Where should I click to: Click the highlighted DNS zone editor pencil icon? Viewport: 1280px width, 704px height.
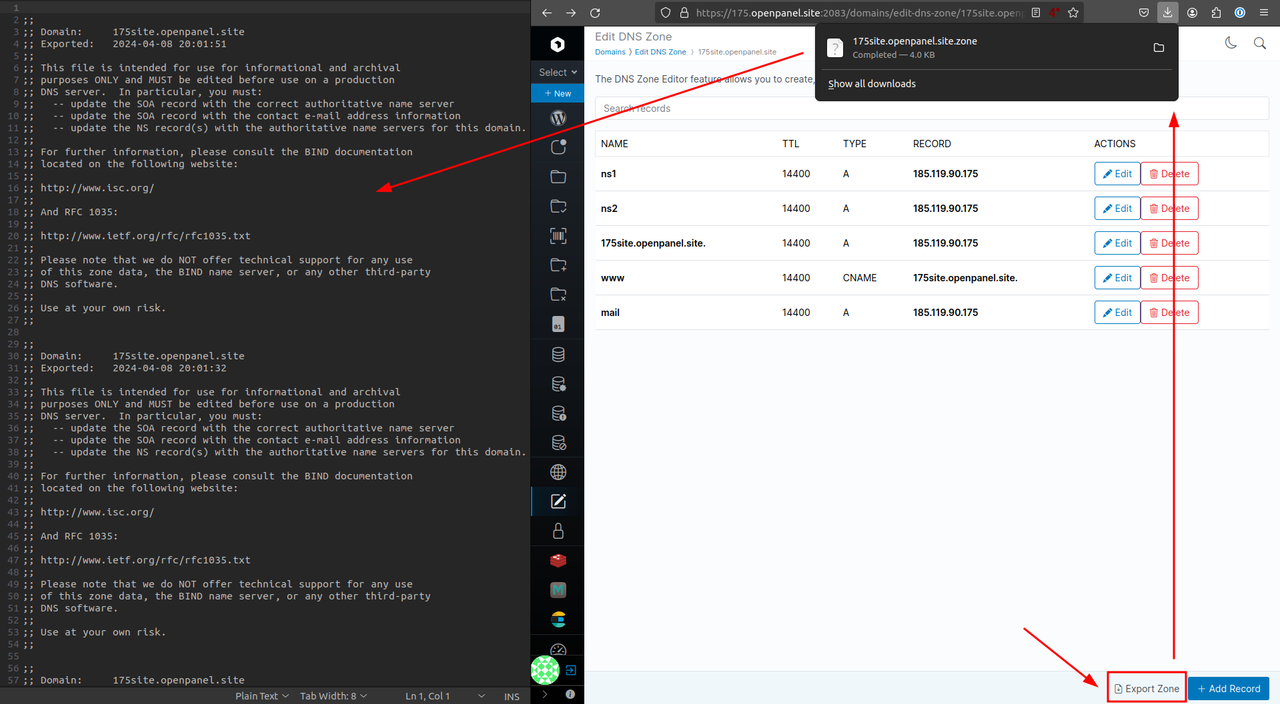[558, 502]
